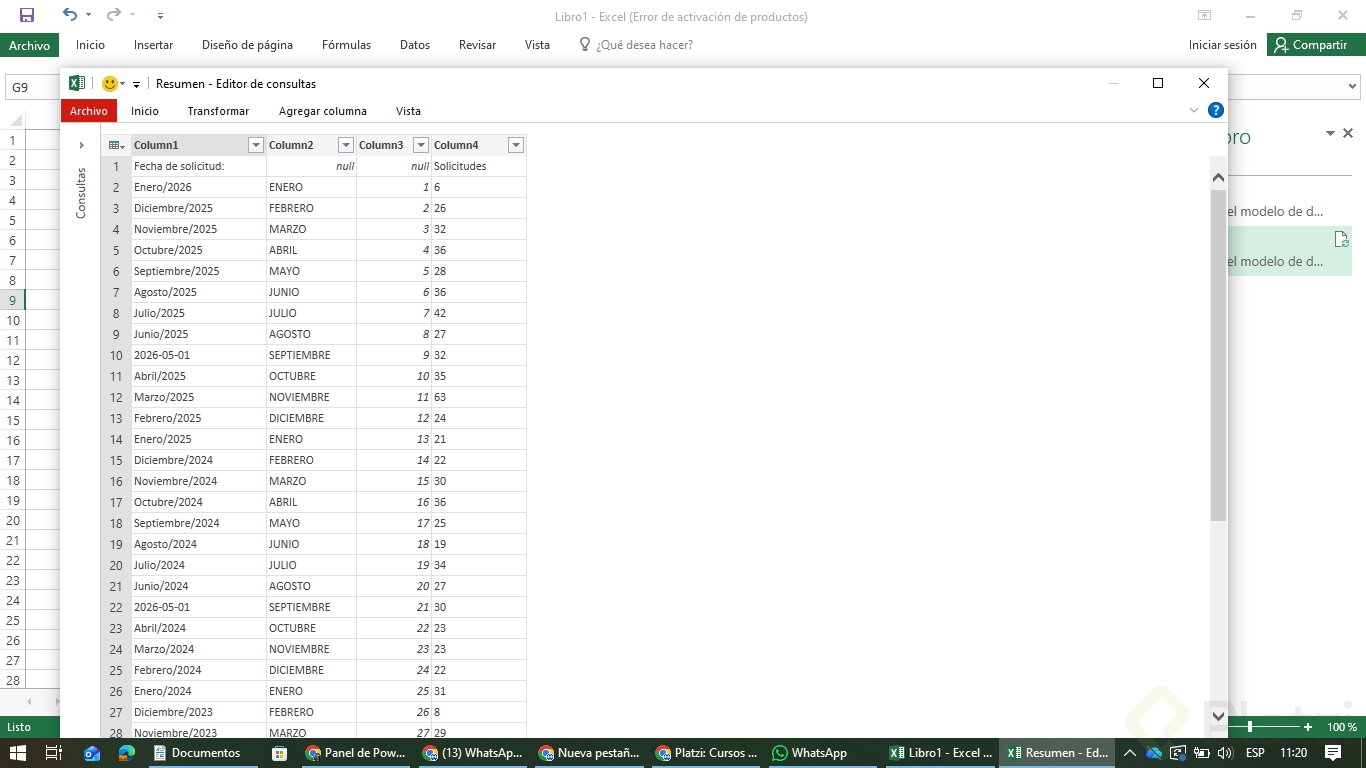Open the query editor's quick access customize arrow
This screenshot has width=1366, height=768.
coord(137,84)
